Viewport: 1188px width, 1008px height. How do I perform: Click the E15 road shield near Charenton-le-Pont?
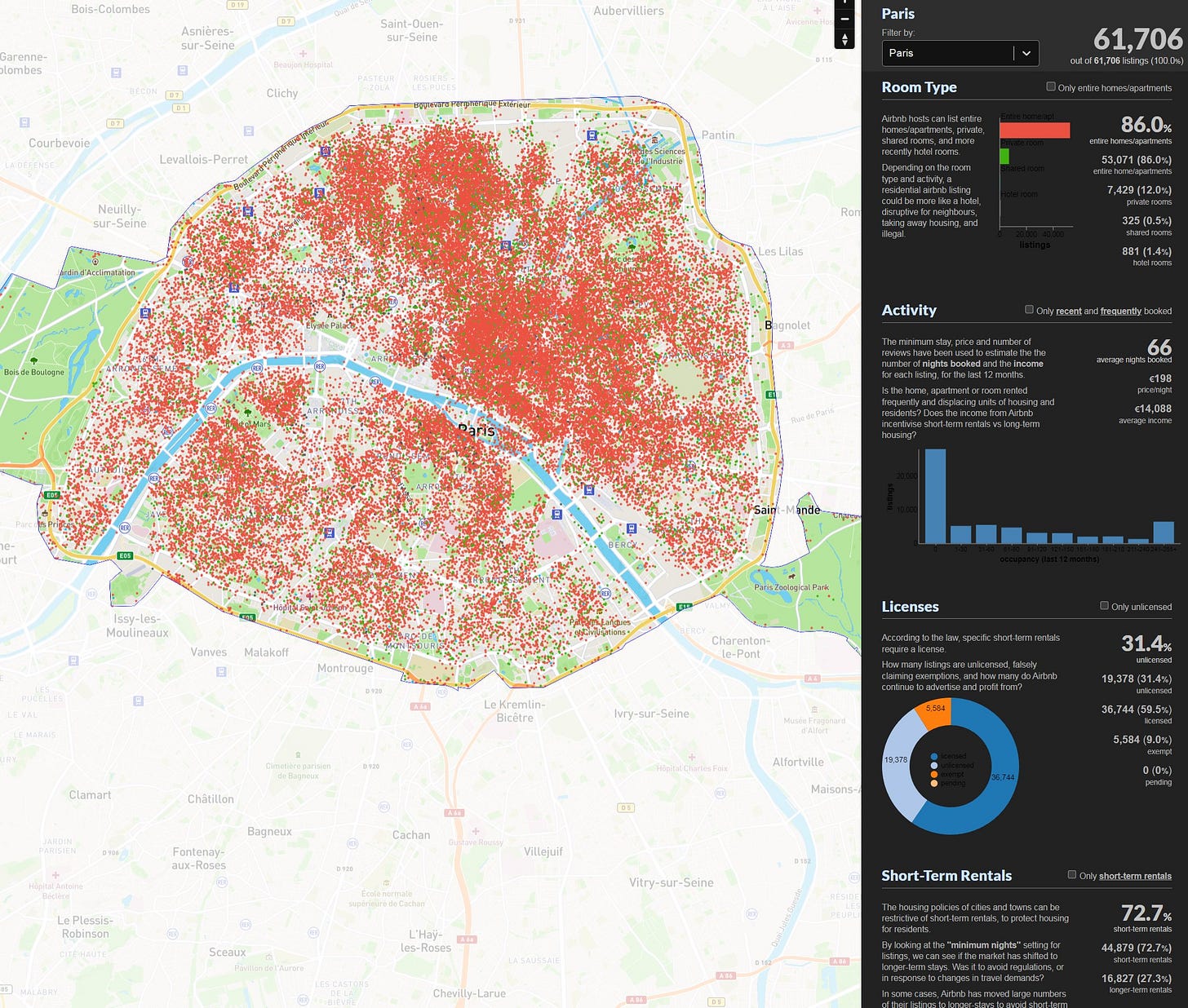click(684, 607)
